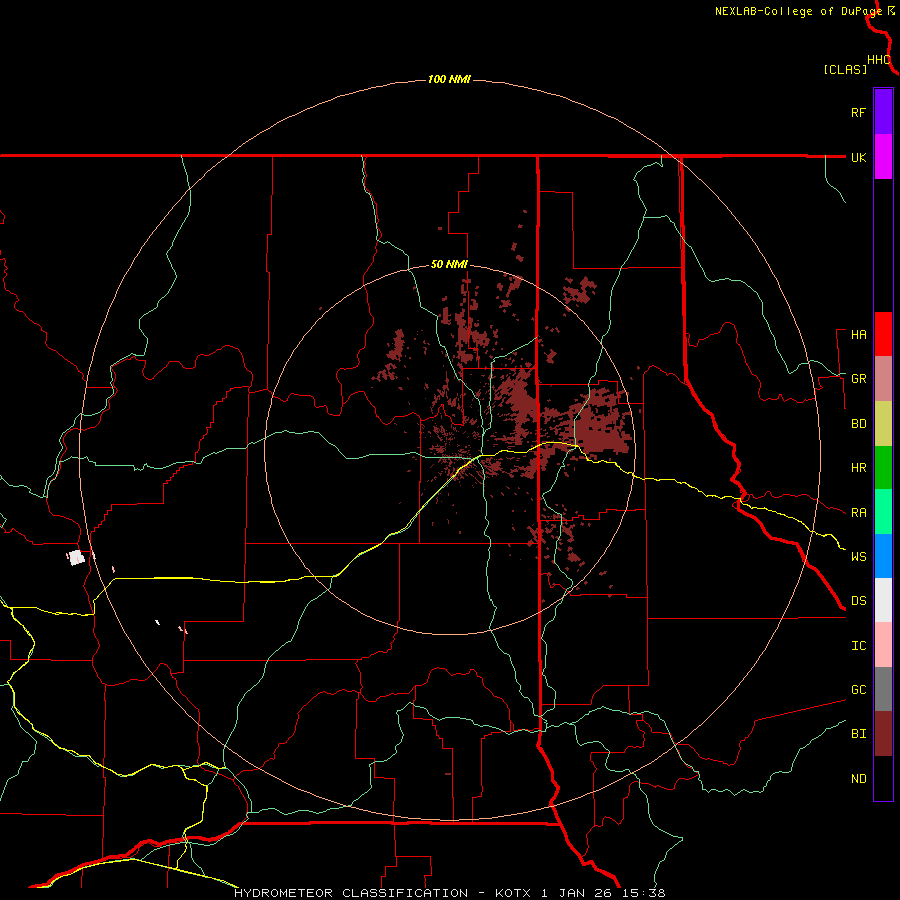Click the WS legend label
Viewport: 900px width, 900px height.
pos(858,557)
